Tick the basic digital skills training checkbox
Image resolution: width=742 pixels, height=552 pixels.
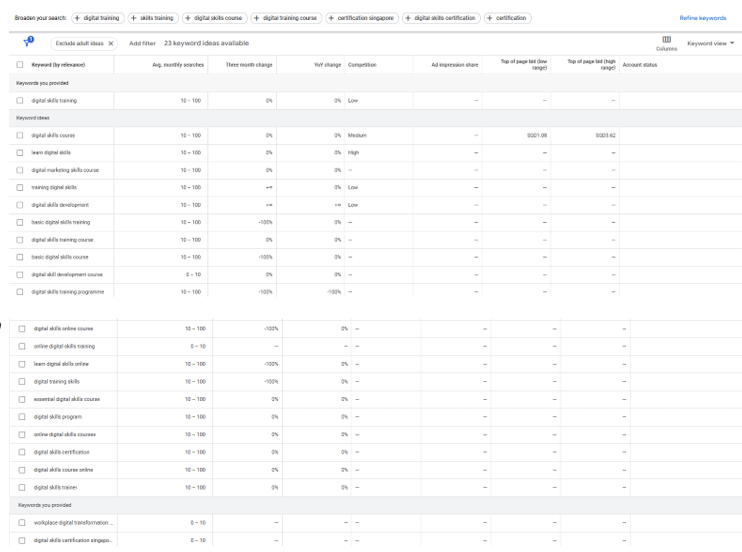tap(21, 221)
